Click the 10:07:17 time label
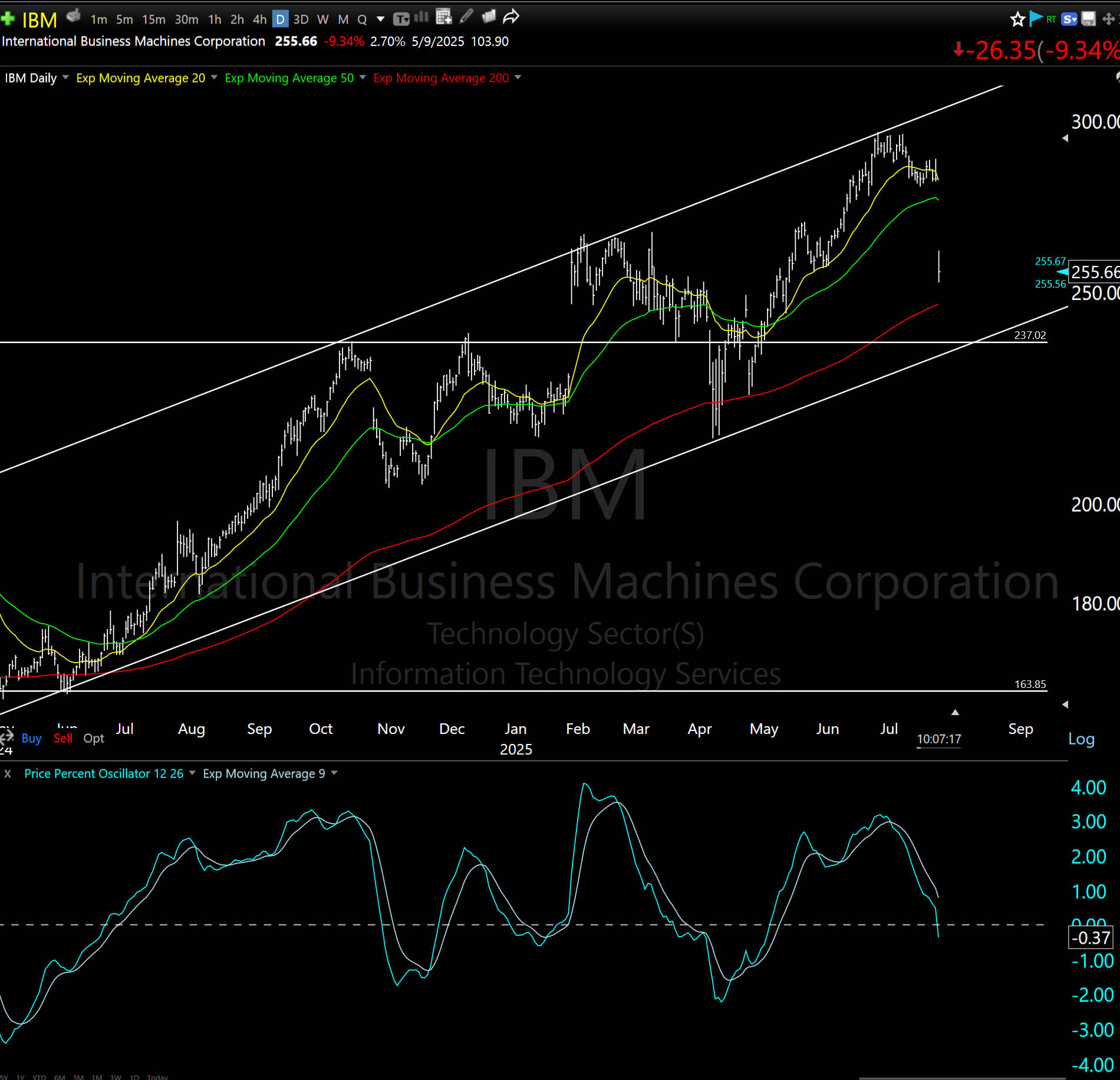Viewport: 1120px width, 1080px height. coord(939,739)
